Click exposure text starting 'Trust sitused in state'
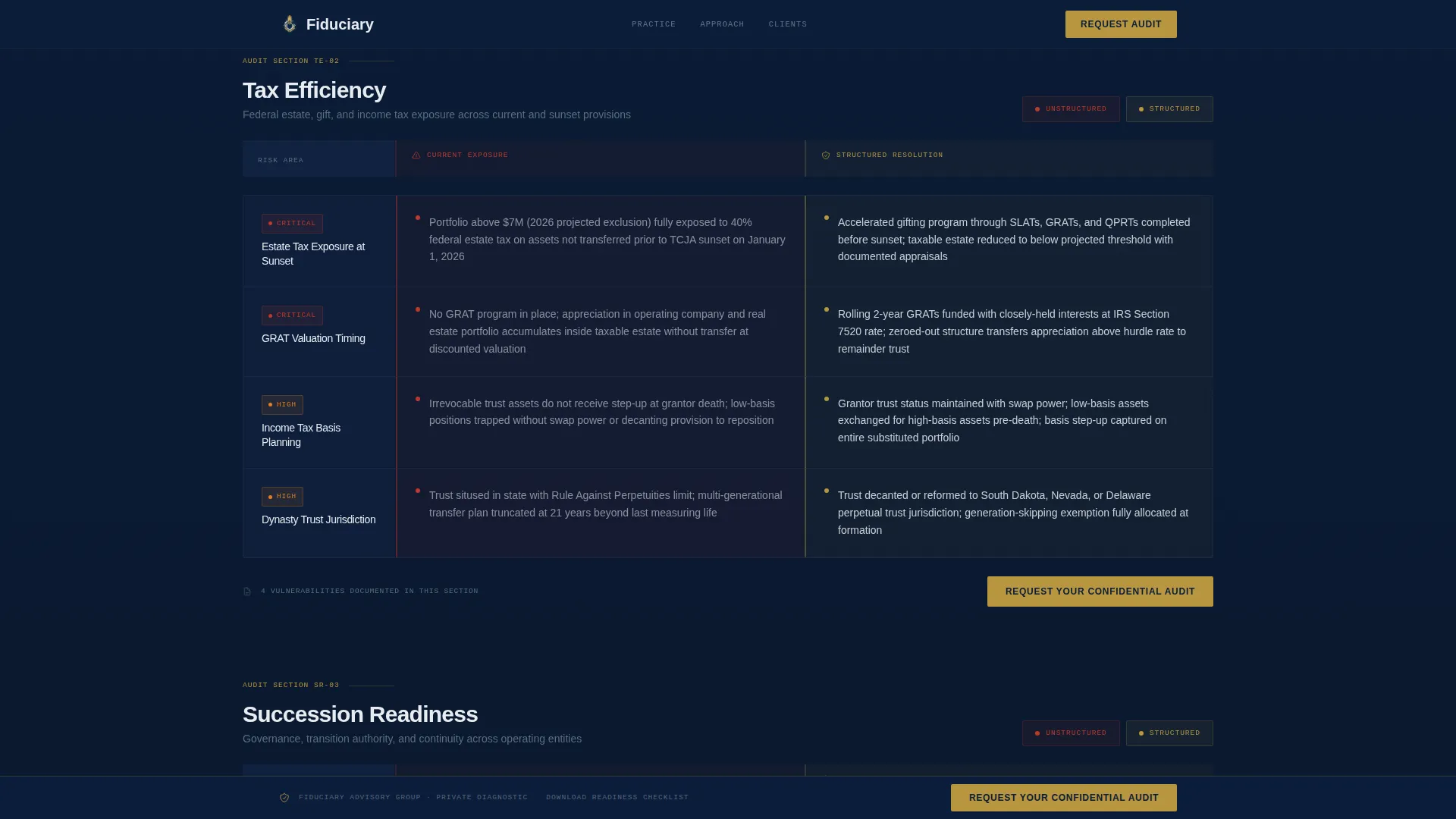The height and width of the screenshot is (819, 1456). [606, 504]
